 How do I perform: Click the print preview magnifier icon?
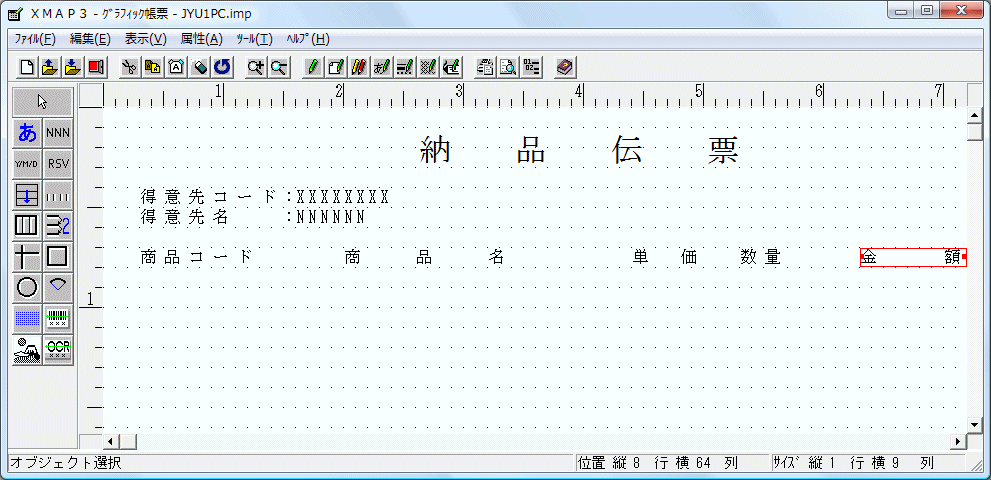coord(508,66)
